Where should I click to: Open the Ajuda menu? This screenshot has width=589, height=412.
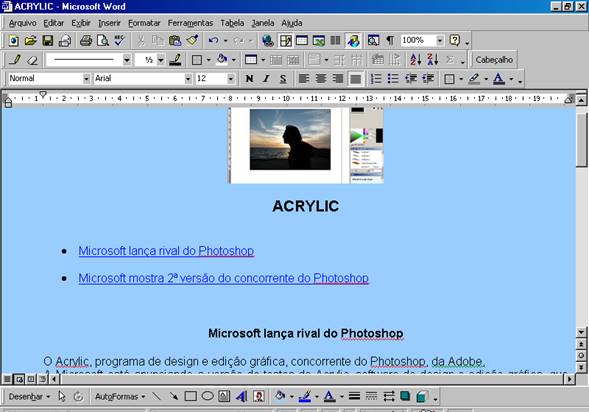point(292,23)
